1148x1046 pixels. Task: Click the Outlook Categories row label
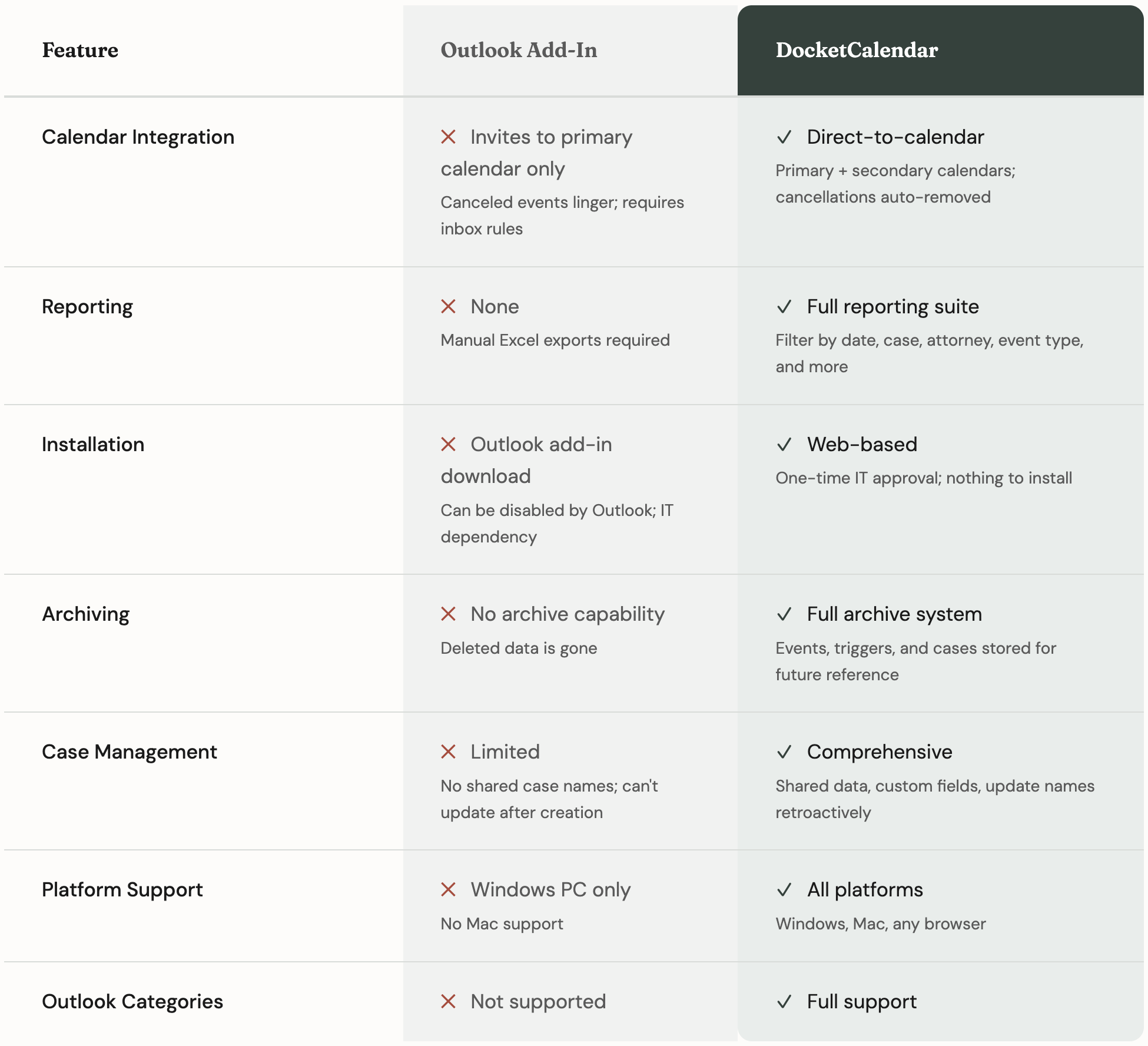click(x=132, y=1002)
